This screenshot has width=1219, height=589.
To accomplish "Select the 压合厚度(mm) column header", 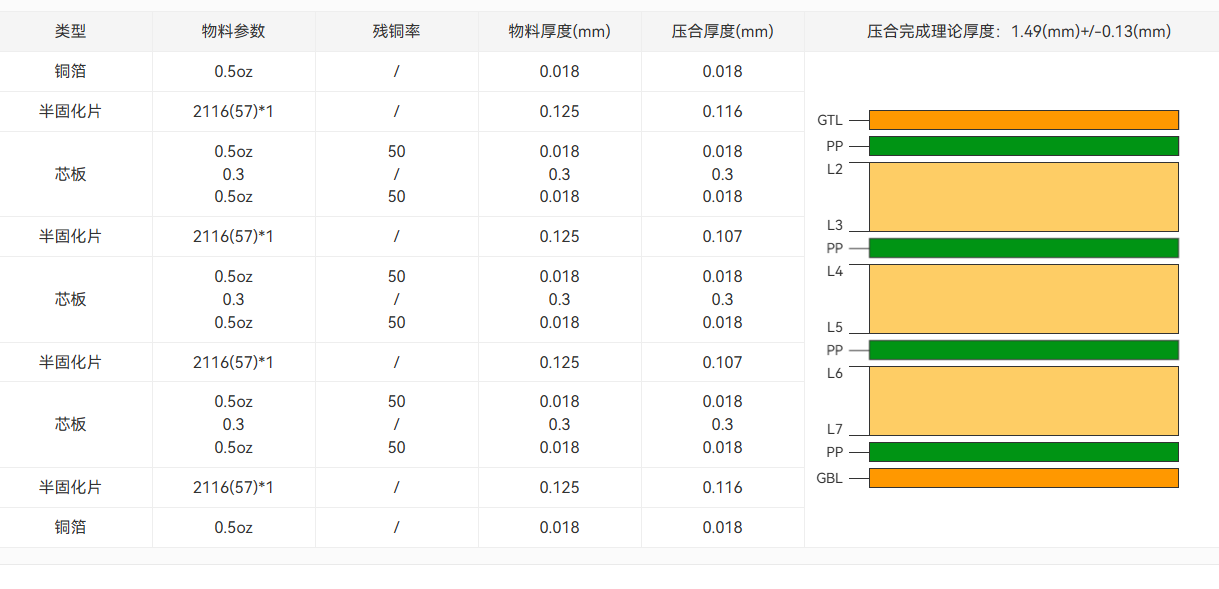I will coord(722,31).
